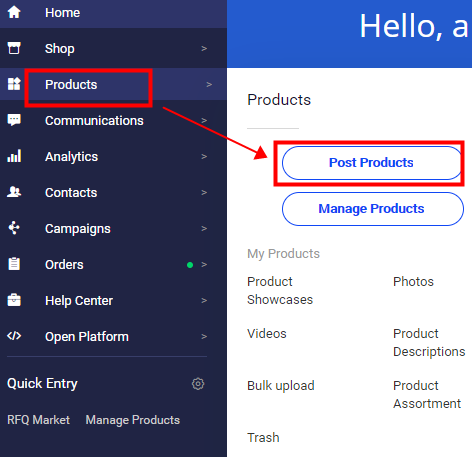The image size is (472, 457).
Task: Open RFQ Market quick entry link
Action: 38,420
